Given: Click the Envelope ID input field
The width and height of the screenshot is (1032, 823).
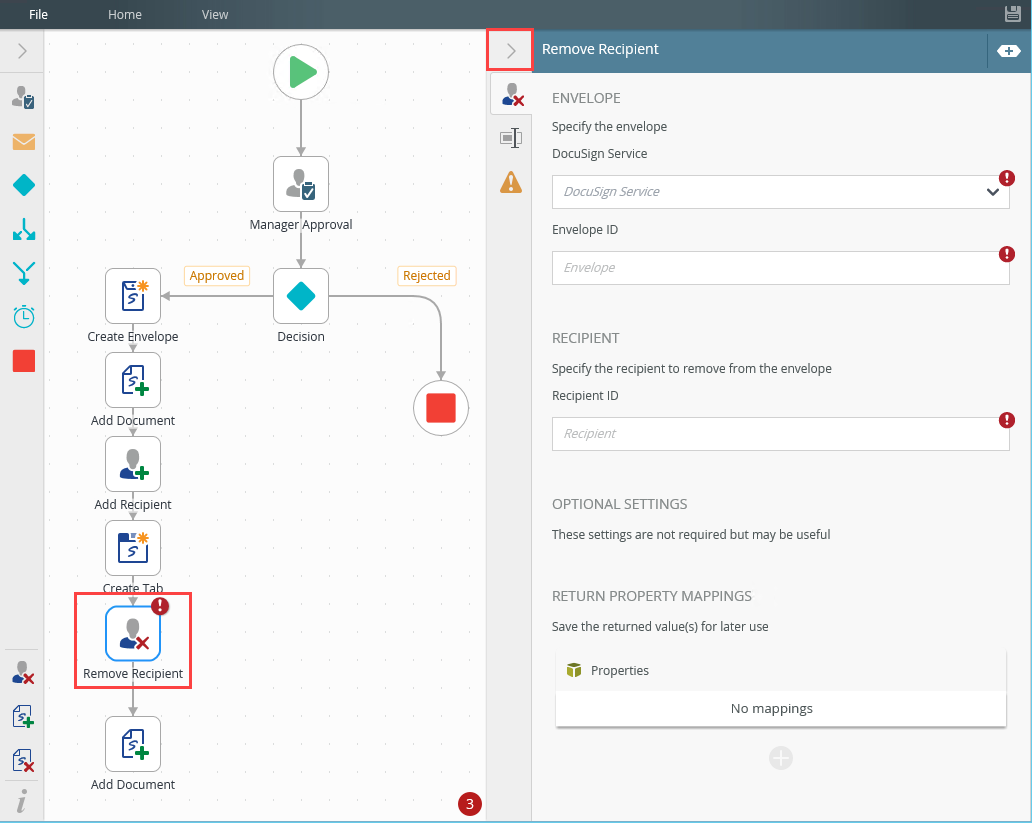Looking at the screenshot, I should (781, 267).
